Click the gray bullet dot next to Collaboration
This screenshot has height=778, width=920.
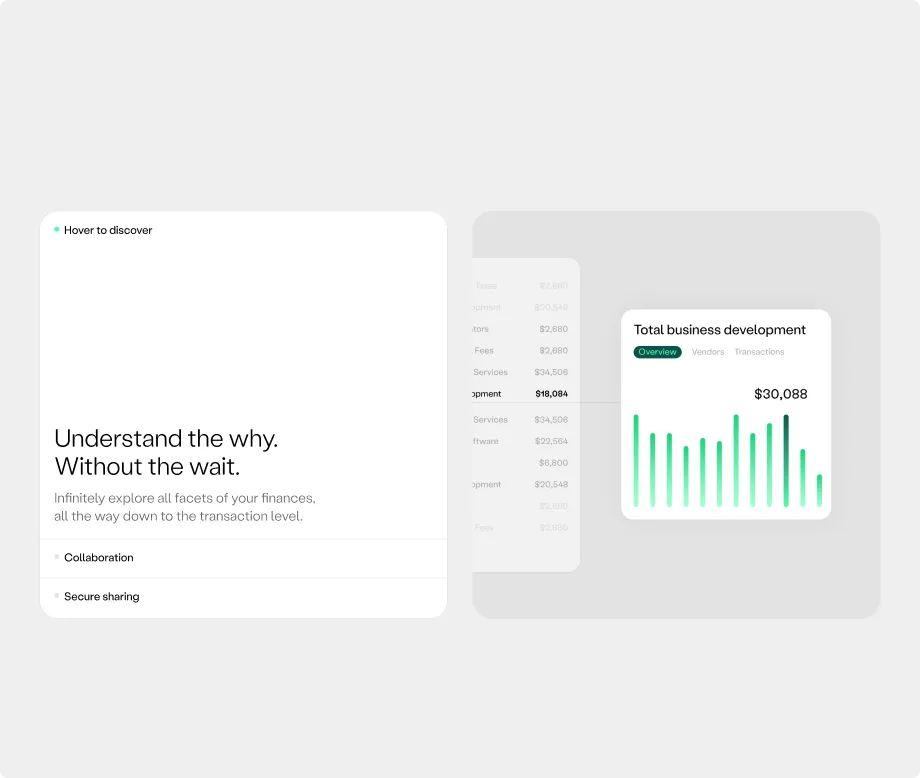pyautogui.click(x=57, y=557)
